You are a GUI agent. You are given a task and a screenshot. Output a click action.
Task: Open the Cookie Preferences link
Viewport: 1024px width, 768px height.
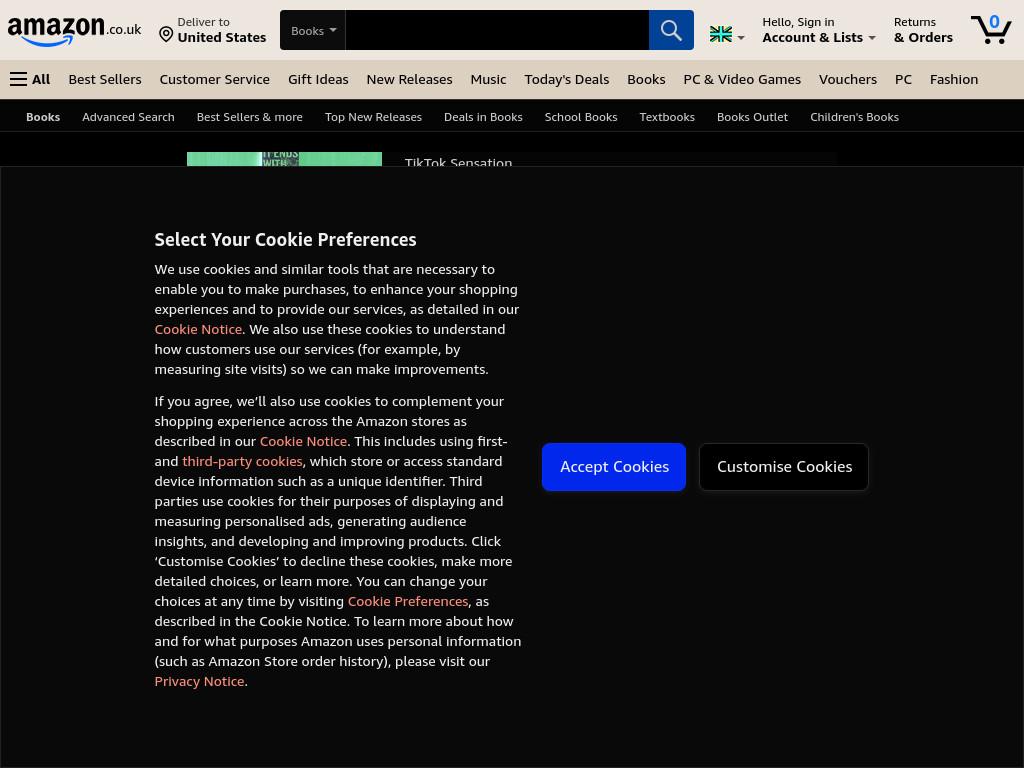408,601
